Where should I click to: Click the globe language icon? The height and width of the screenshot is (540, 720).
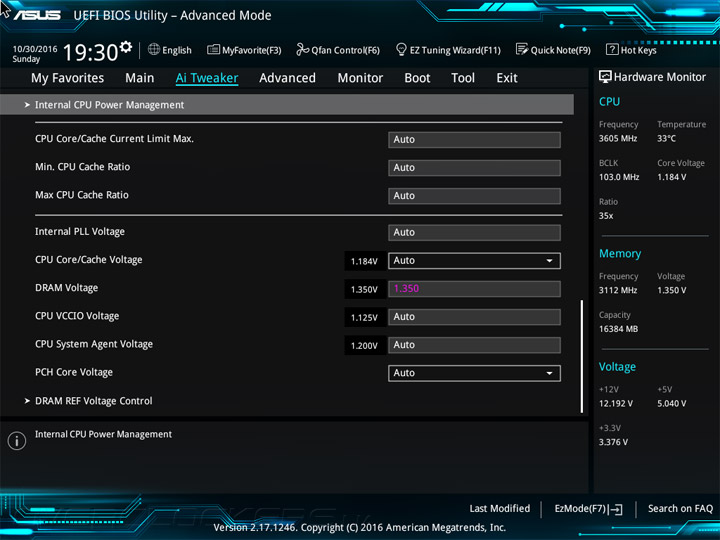pos(154,49)
